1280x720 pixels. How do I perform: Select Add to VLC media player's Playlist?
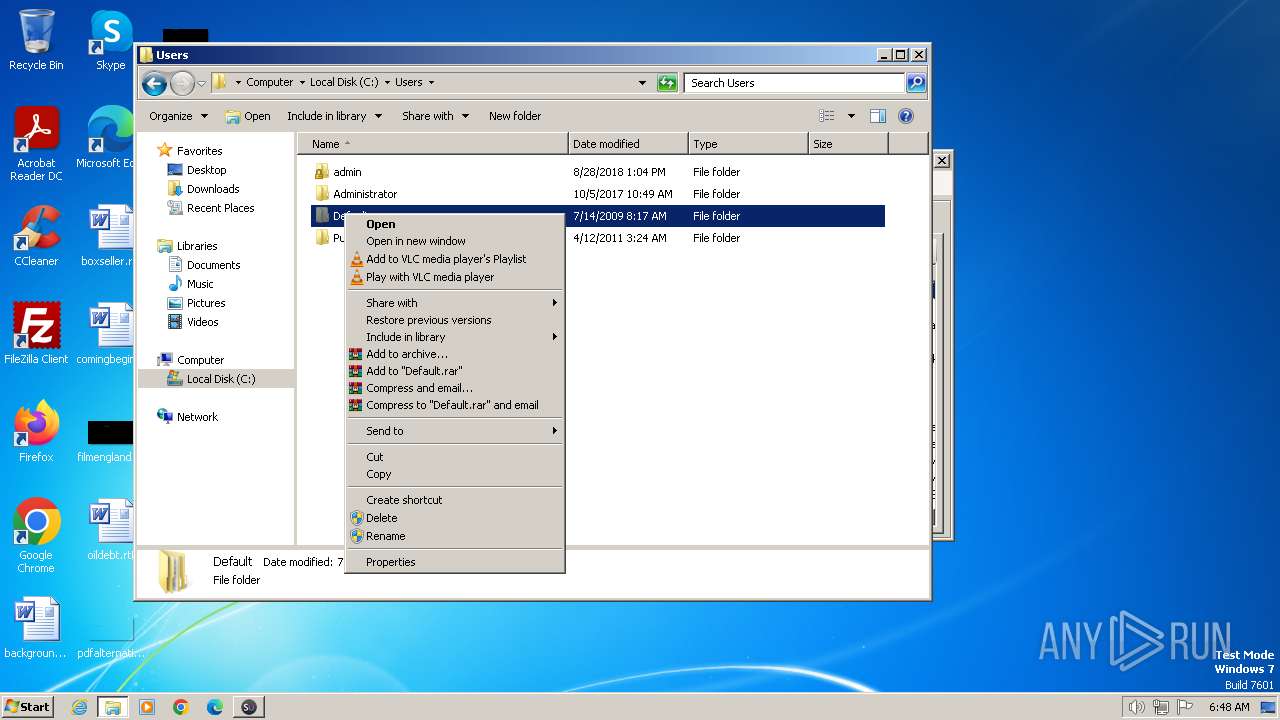455,259
